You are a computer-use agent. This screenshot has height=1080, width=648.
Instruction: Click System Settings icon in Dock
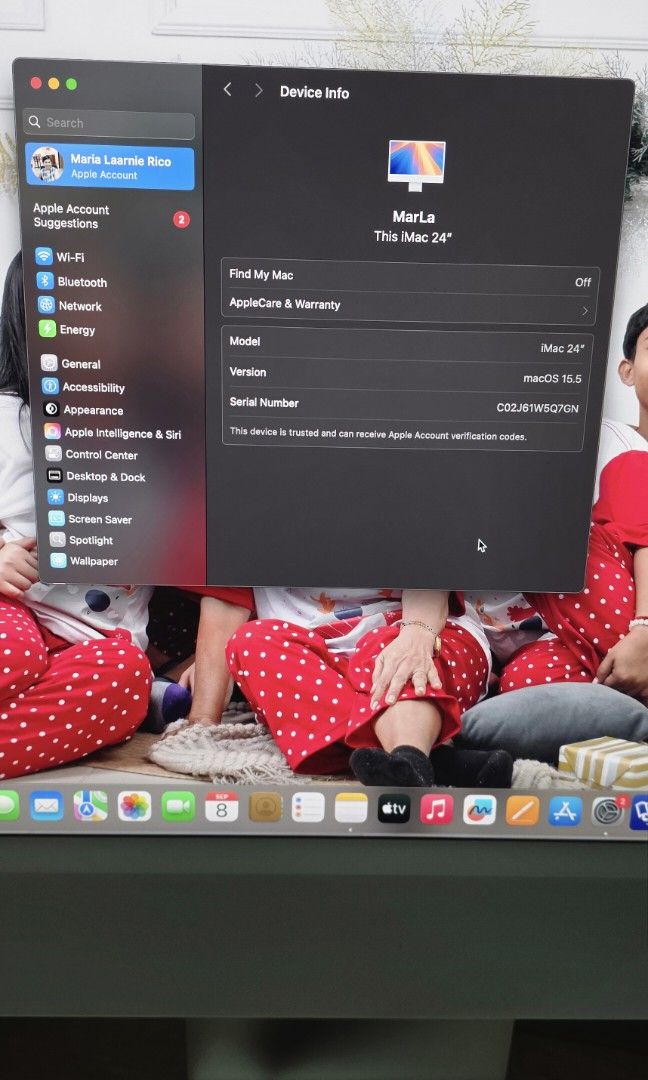[607, 812]
